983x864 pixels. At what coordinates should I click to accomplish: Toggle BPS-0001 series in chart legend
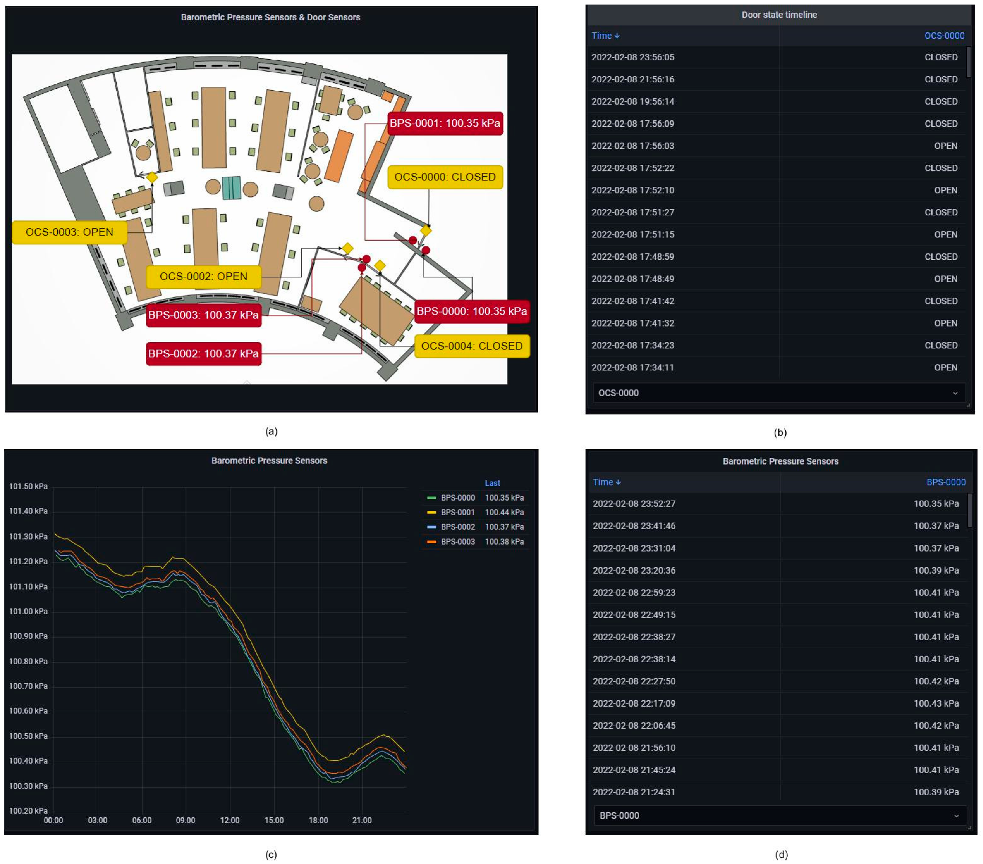coord(460,512)
